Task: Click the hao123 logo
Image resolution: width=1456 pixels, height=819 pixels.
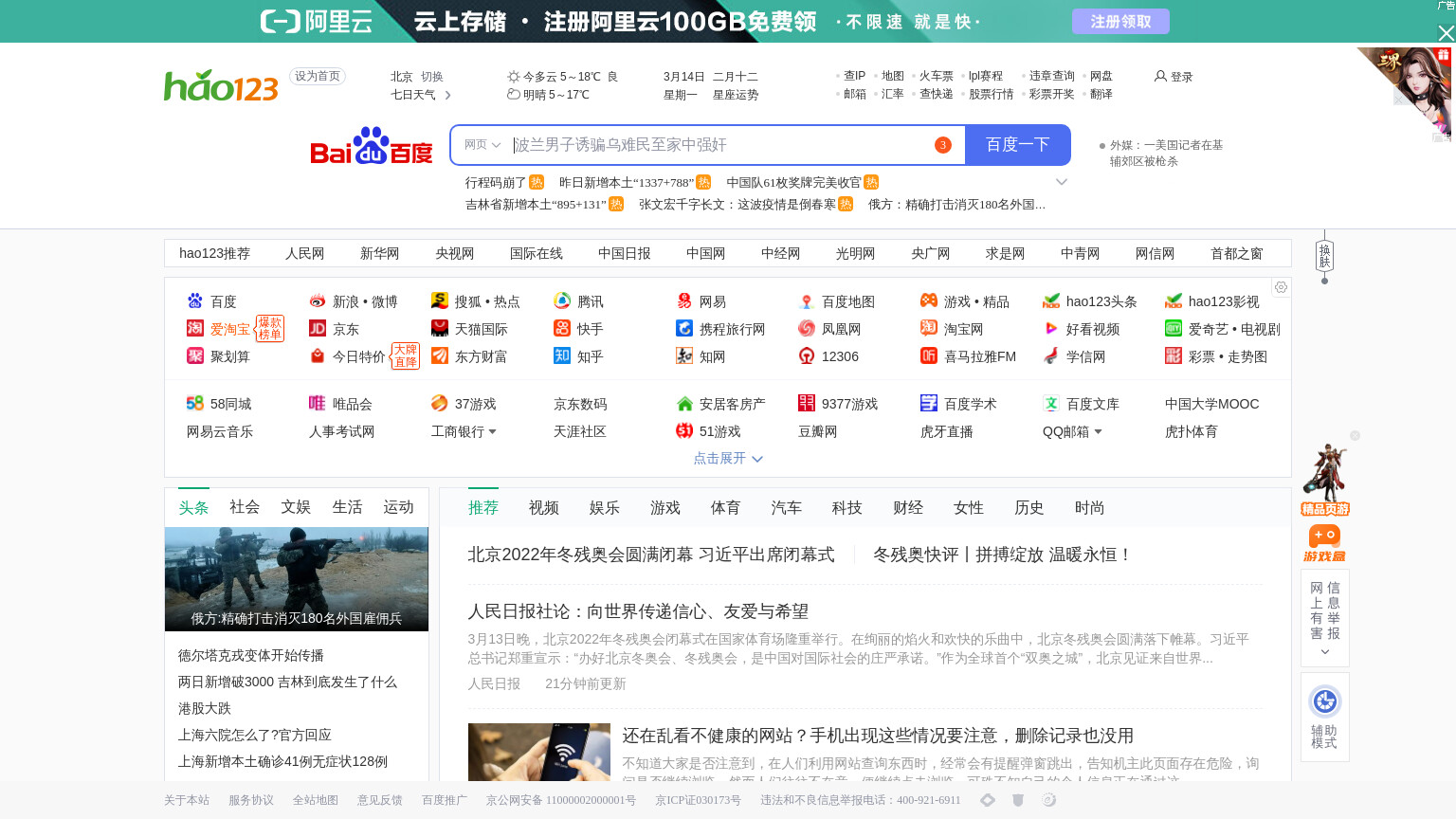Action: click(221, 85)
